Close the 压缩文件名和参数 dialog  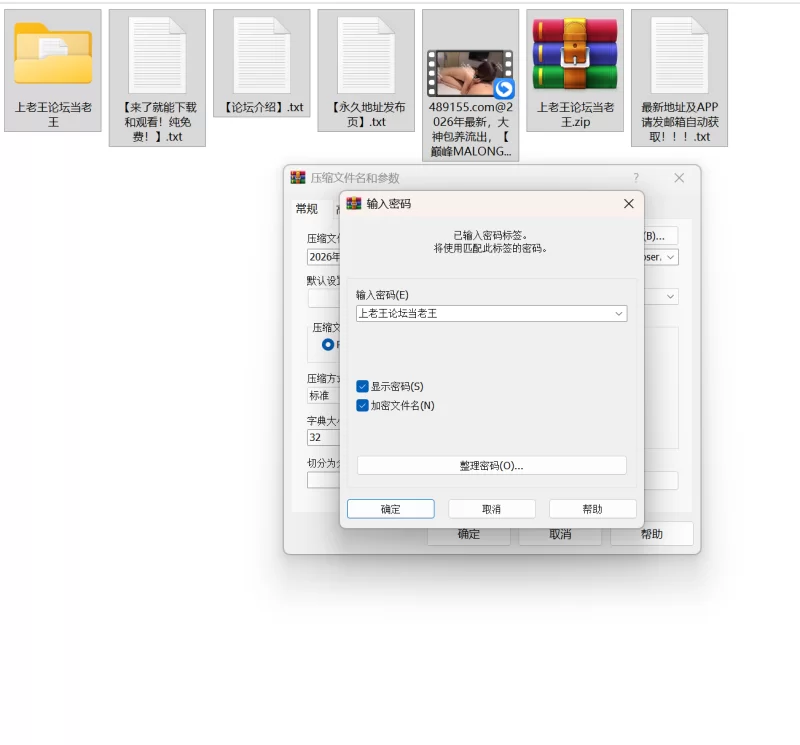(679, 178)
